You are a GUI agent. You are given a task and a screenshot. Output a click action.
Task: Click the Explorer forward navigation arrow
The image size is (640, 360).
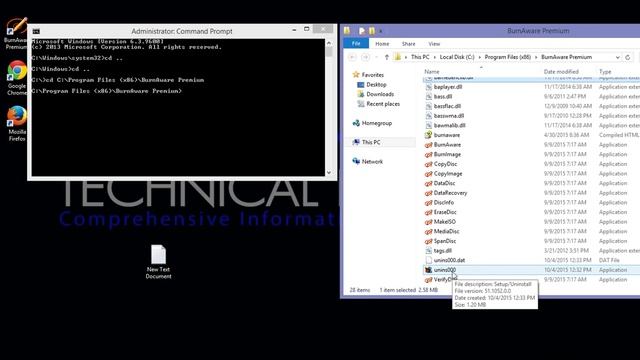365,57
